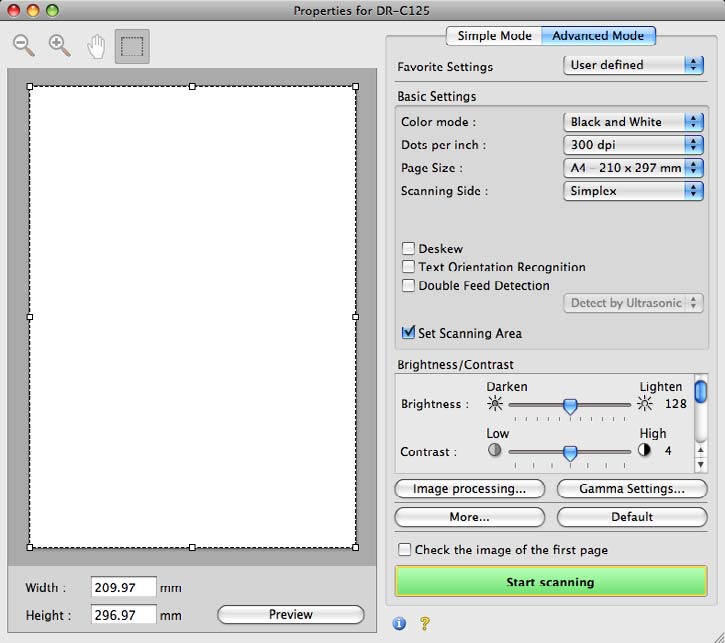Click the right-middle scan area handle
The image size is (725, 643).
(x=356, y=317)
